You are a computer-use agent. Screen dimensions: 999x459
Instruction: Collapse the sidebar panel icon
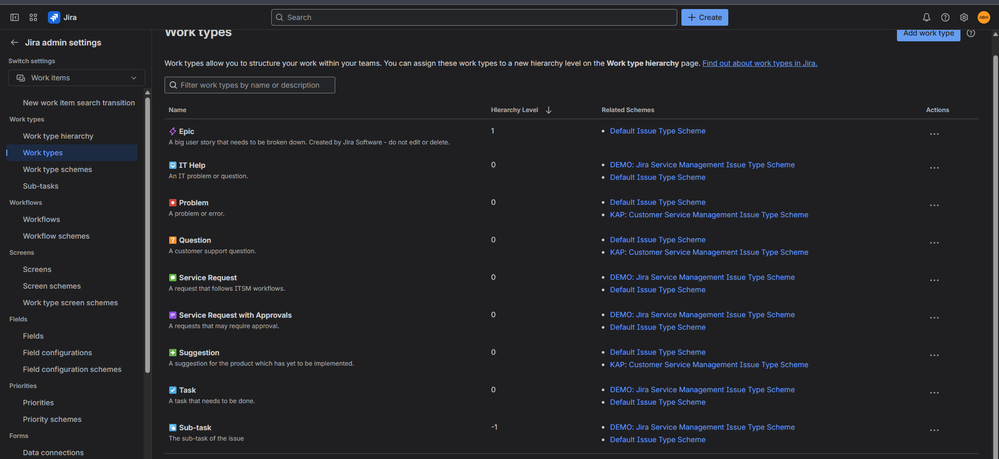coord(15,17)
